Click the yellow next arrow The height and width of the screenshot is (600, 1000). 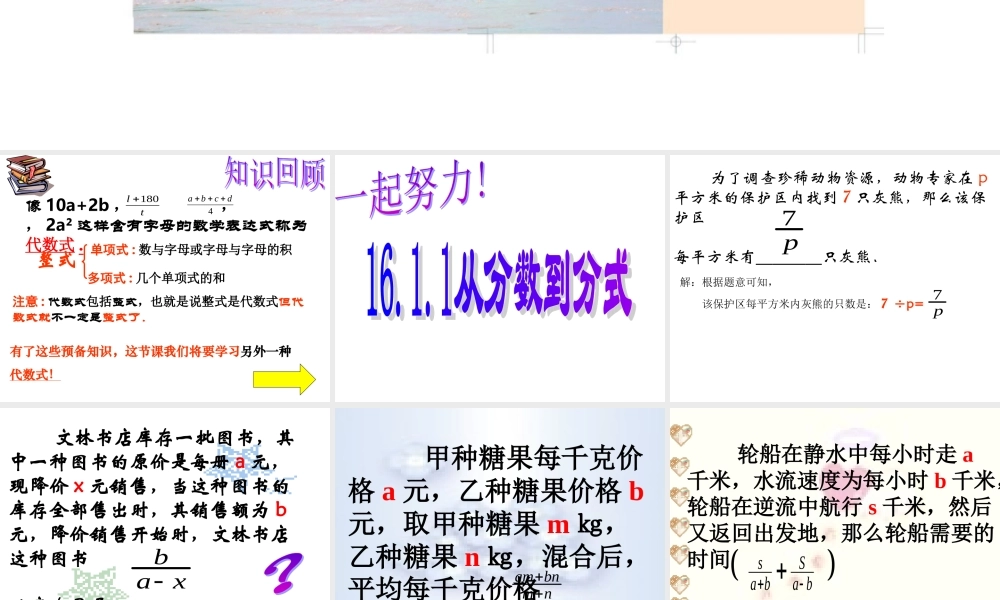click(x=284, y=379)
